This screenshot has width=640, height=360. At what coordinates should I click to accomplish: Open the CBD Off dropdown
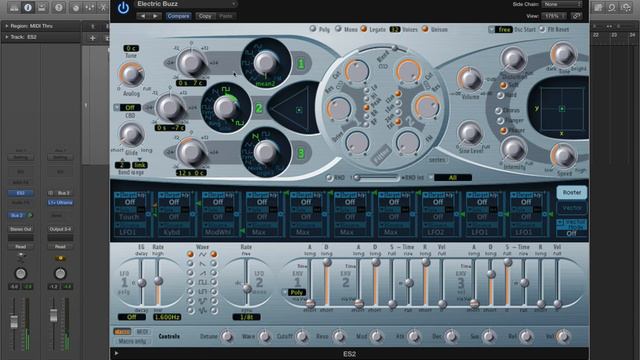click(x=127, y=108)
